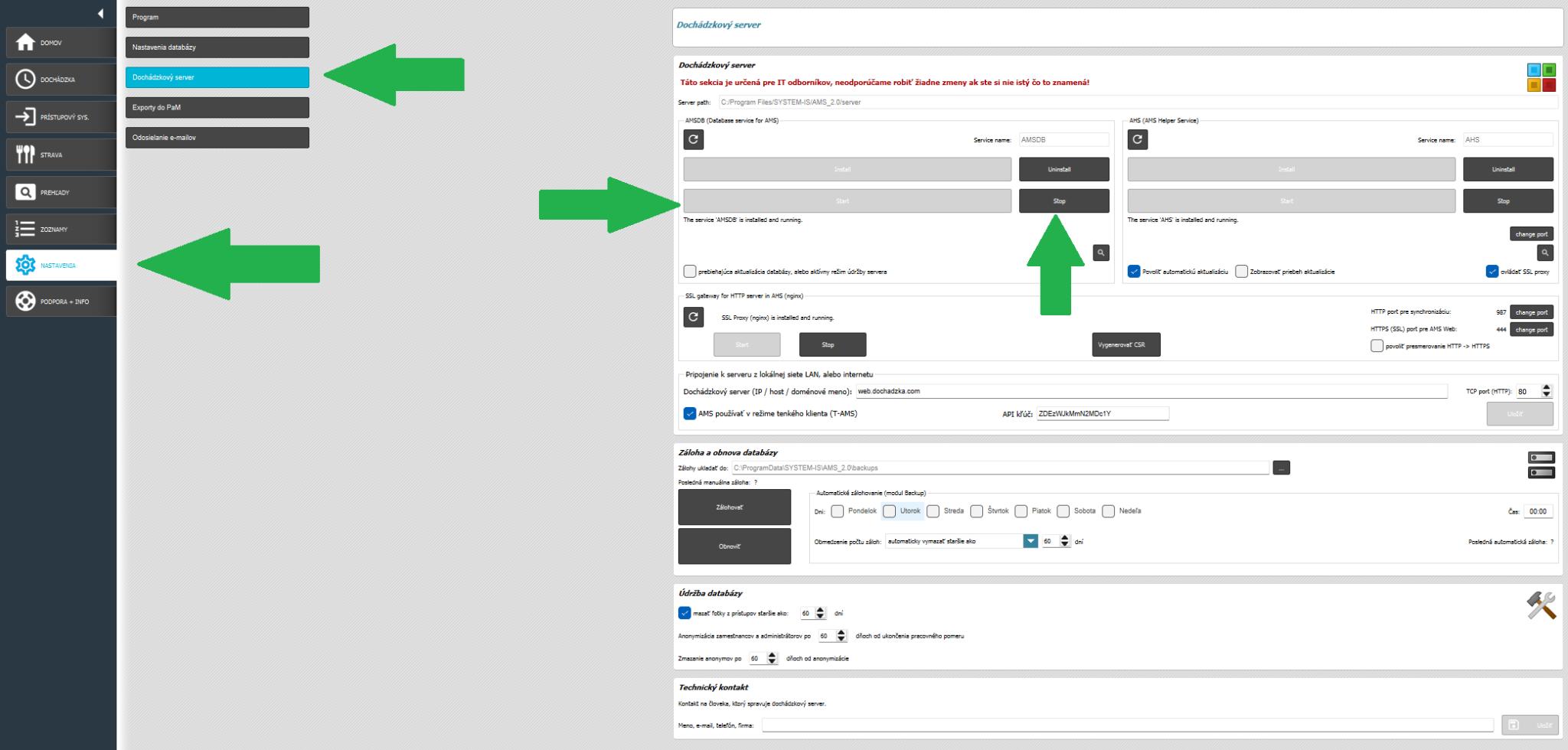The image size is (1568, 750).
Task: Select the Exporty do PaM menu item
Action: (217, 108)
